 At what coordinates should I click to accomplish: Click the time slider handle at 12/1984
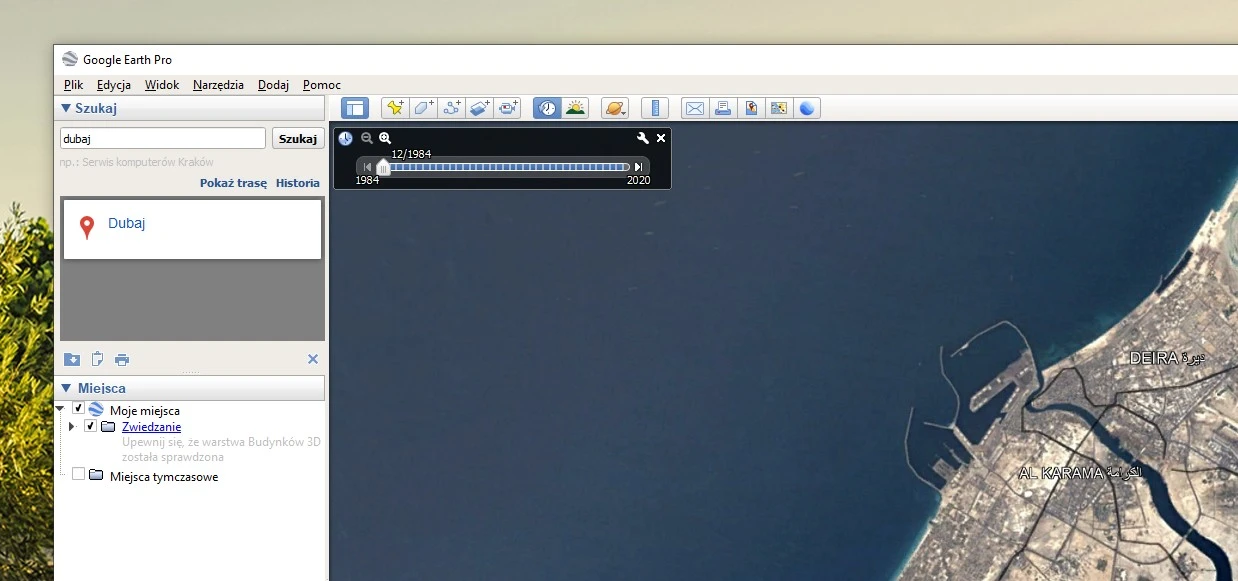click(383, 167)
